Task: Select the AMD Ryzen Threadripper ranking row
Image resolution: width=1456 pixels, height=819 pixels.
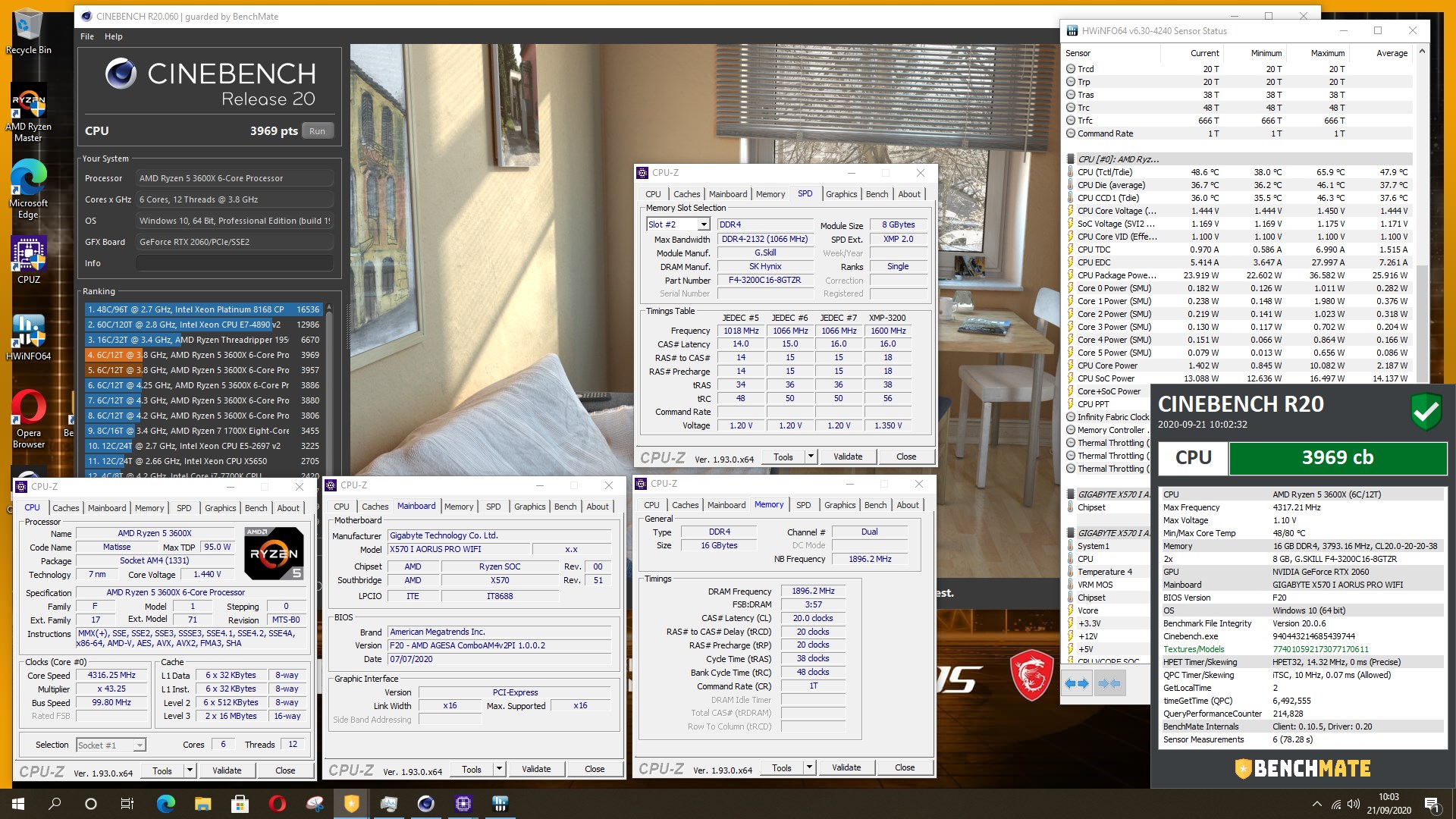Action: [x=203, y=340]
